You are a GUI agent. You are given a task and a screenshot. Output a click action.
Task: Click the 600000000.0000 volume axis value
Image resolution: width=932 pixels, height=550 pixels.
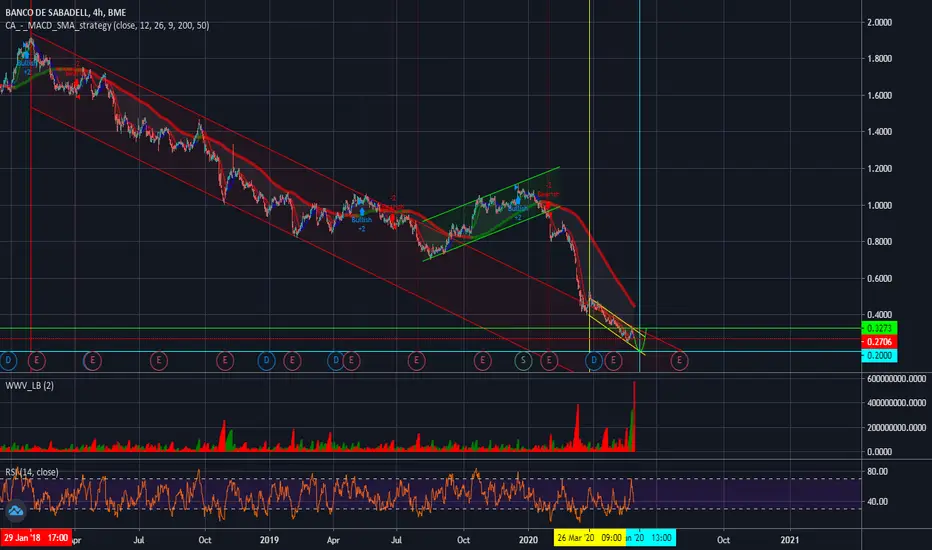pyautogui.click(x=897, y=379)
